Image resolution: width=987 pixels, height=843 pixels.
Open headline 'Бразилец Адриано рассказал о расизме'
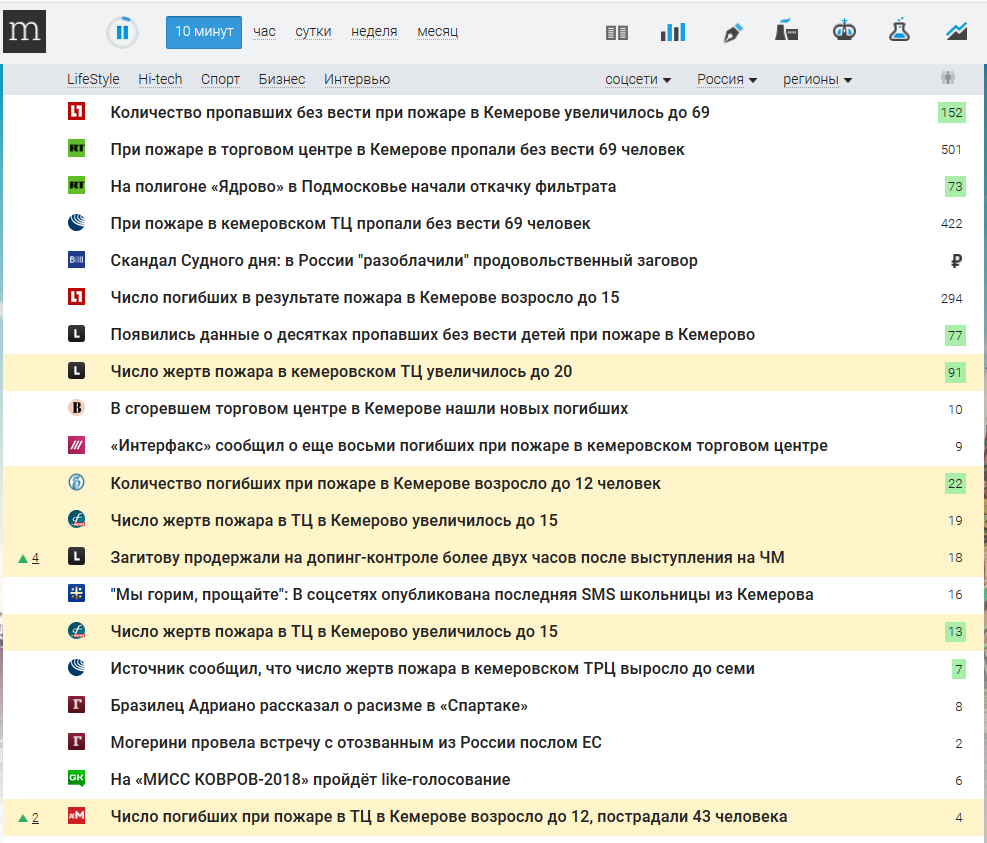click(319, 706)
